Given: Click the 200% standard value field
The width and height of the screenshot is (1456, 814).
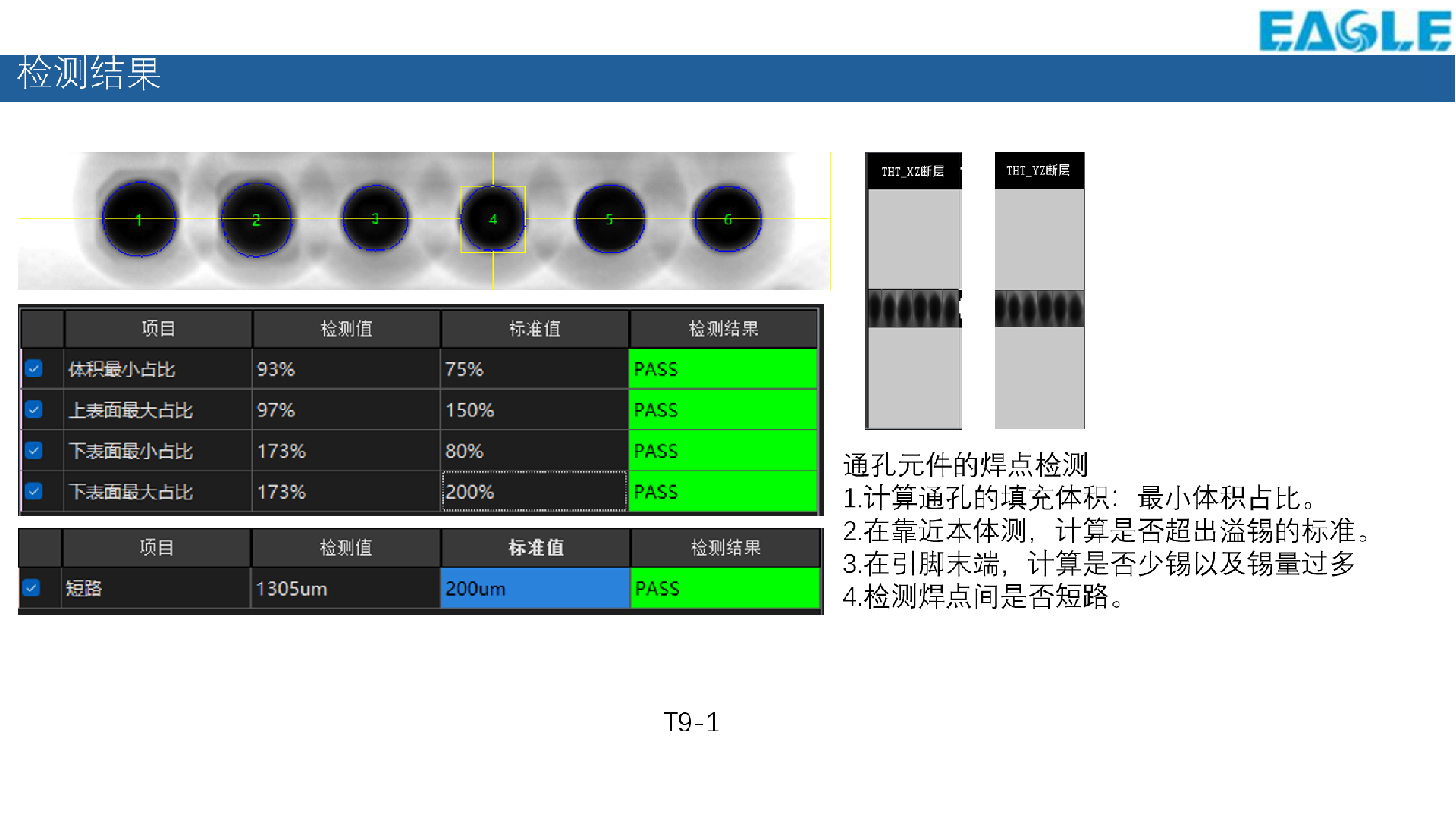Looking at the screenshot, I should pyautogui.click(x=534, y=492).
